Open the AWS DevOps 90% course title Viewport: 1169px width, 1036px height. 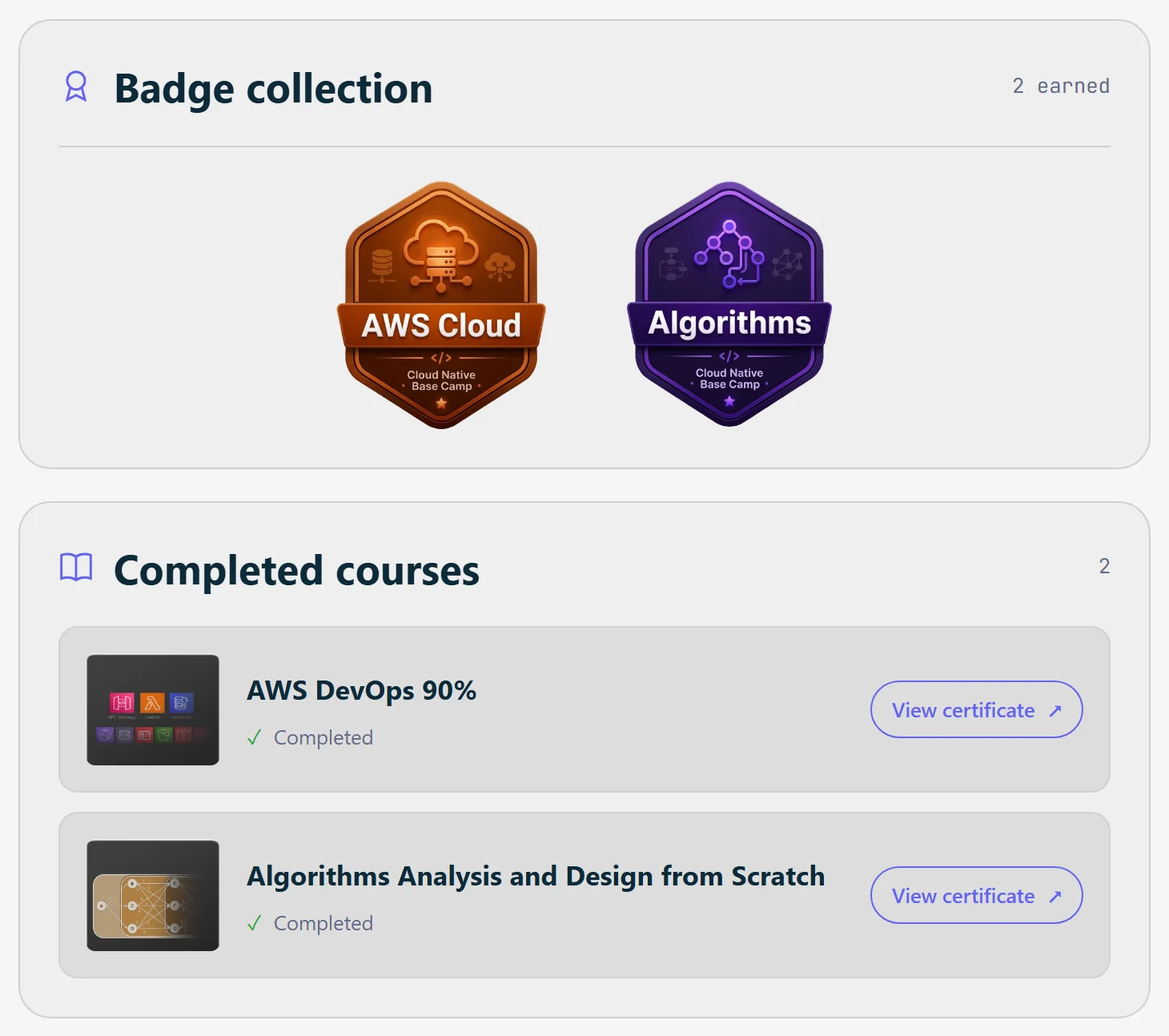[x=362, y=690]
